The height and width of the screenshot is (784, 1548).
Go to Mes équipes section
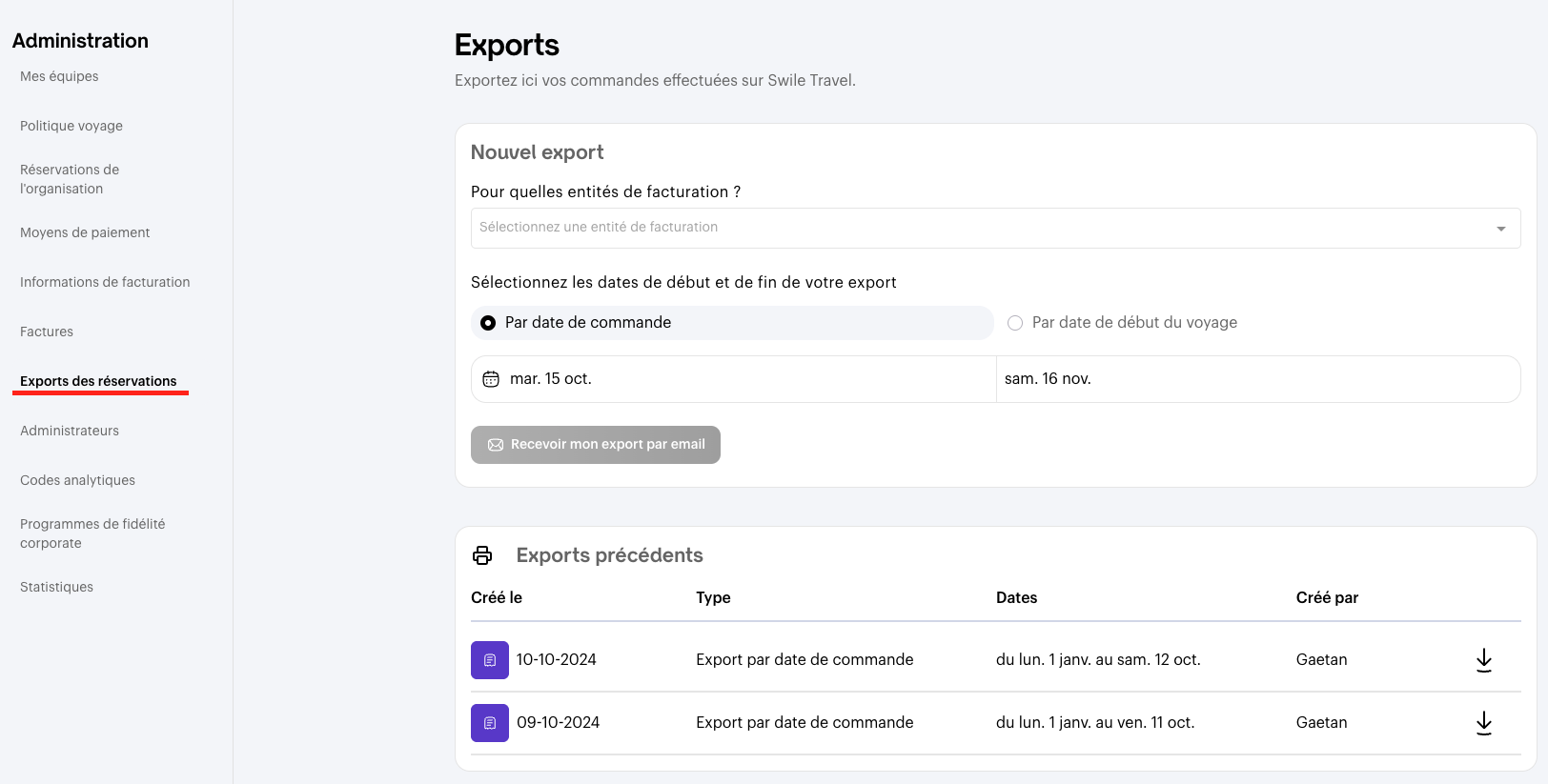pyautogui.click(x=59, y=76)
